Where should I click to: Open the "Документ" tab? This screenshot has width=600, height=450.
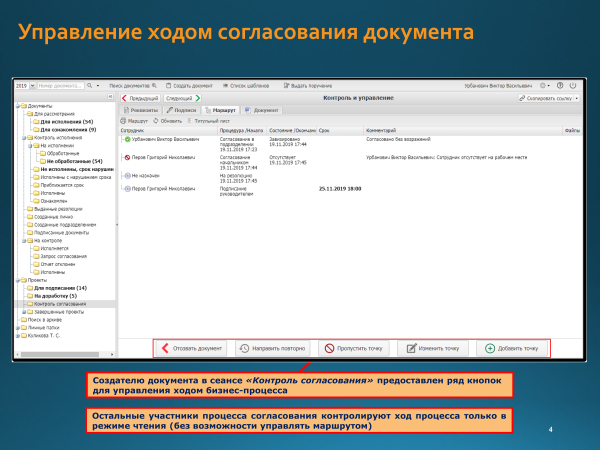point(264,109)
